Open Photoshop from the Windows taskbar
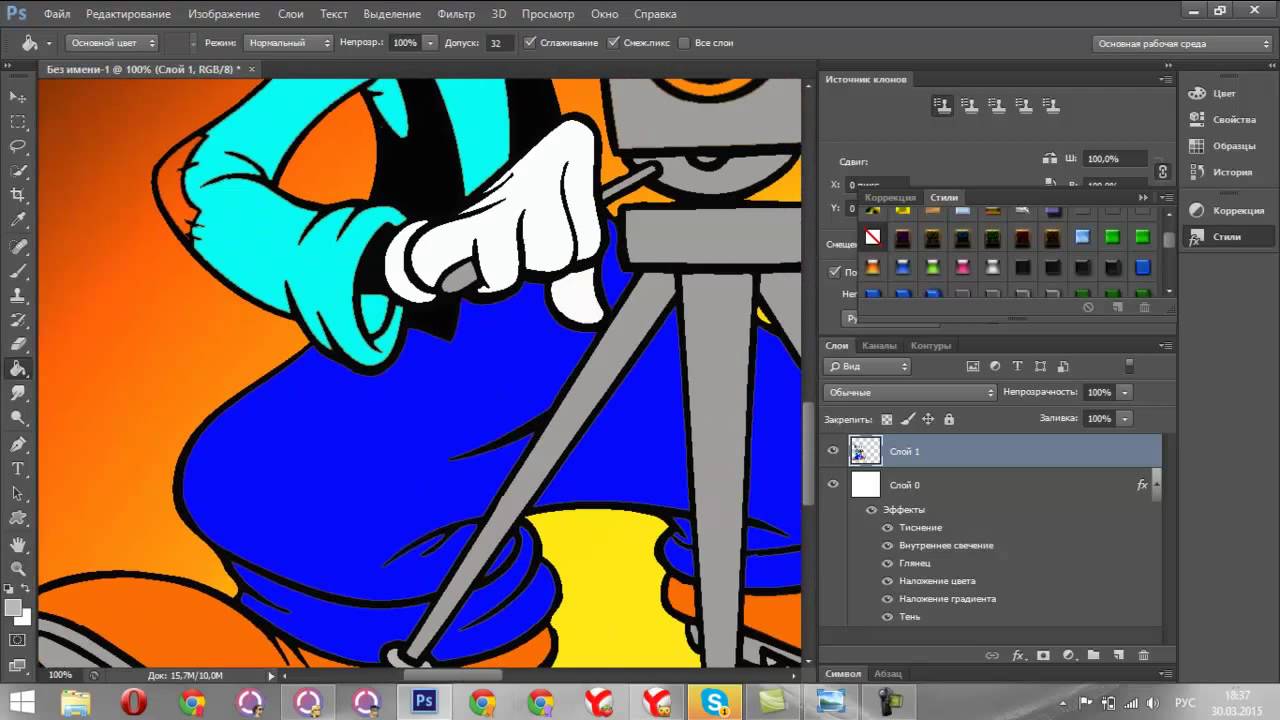 pos(424,702)
